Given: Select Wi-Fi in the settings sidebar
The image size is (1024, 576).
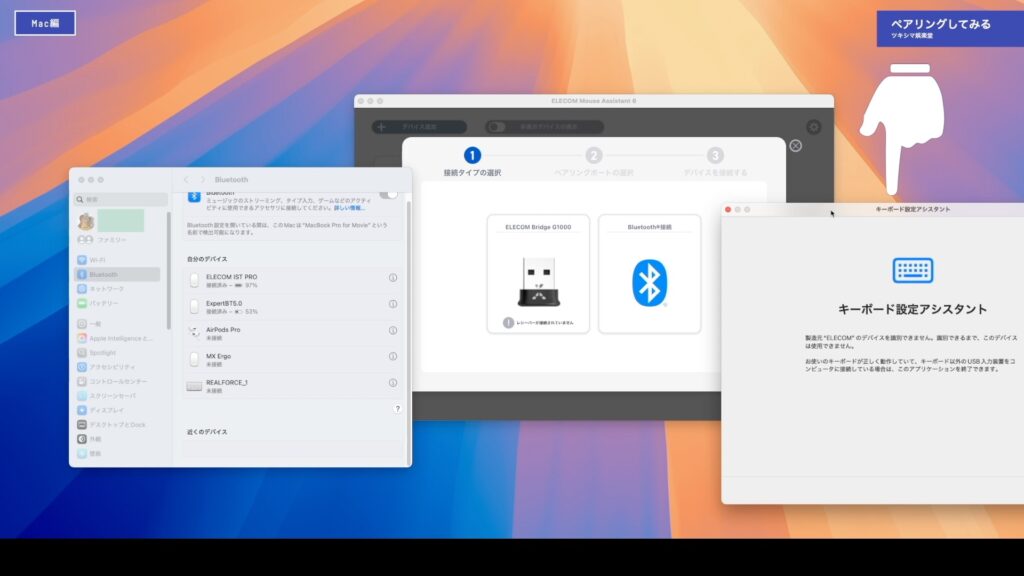Looking at the screenshot, I should coord(98,260).
